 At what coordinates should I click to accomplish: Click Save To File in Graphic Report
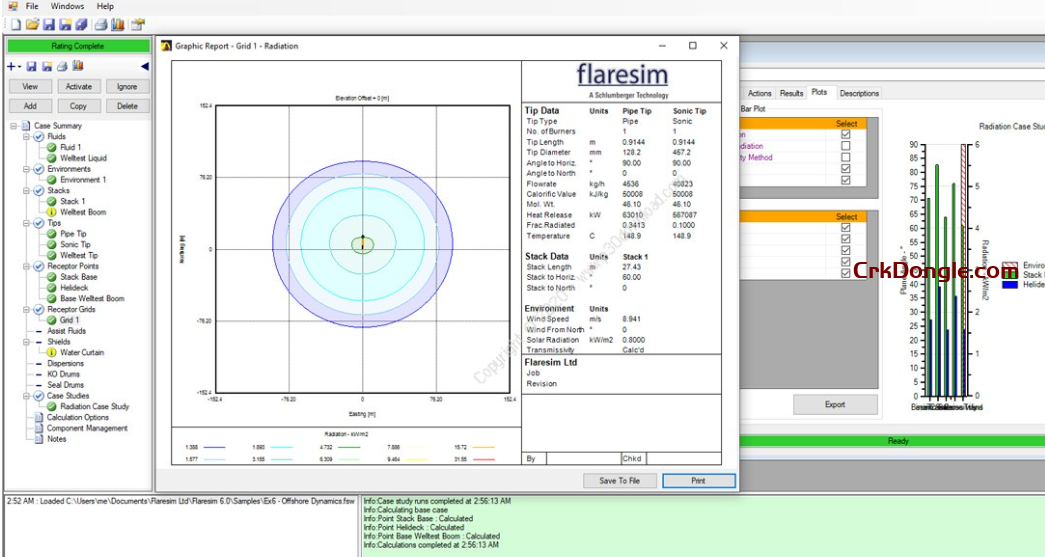(620, 480)
